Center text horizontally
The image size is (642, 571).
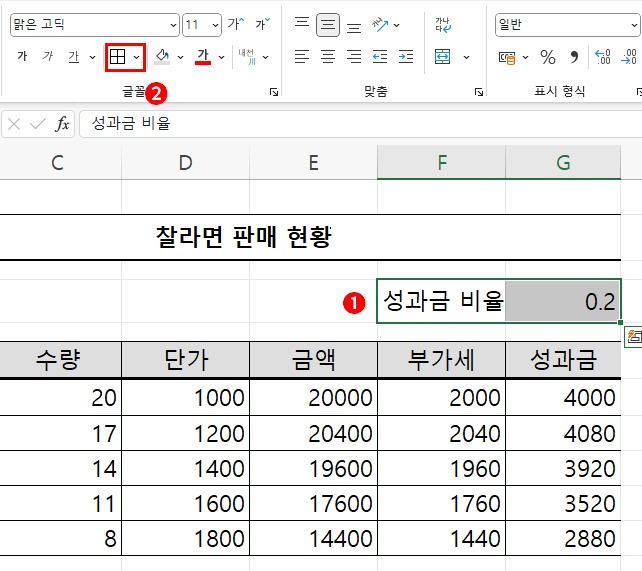328,56
